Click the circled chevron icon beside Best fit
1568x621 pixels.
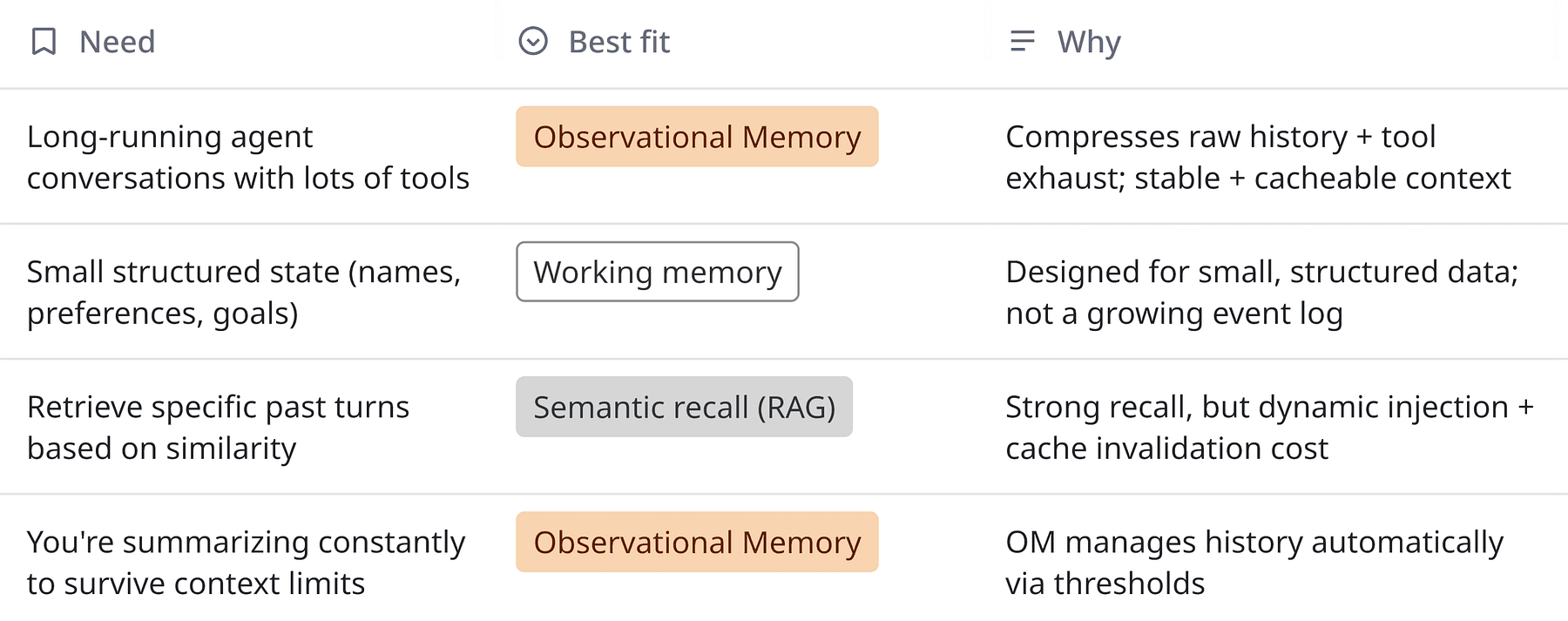(533, 41)
